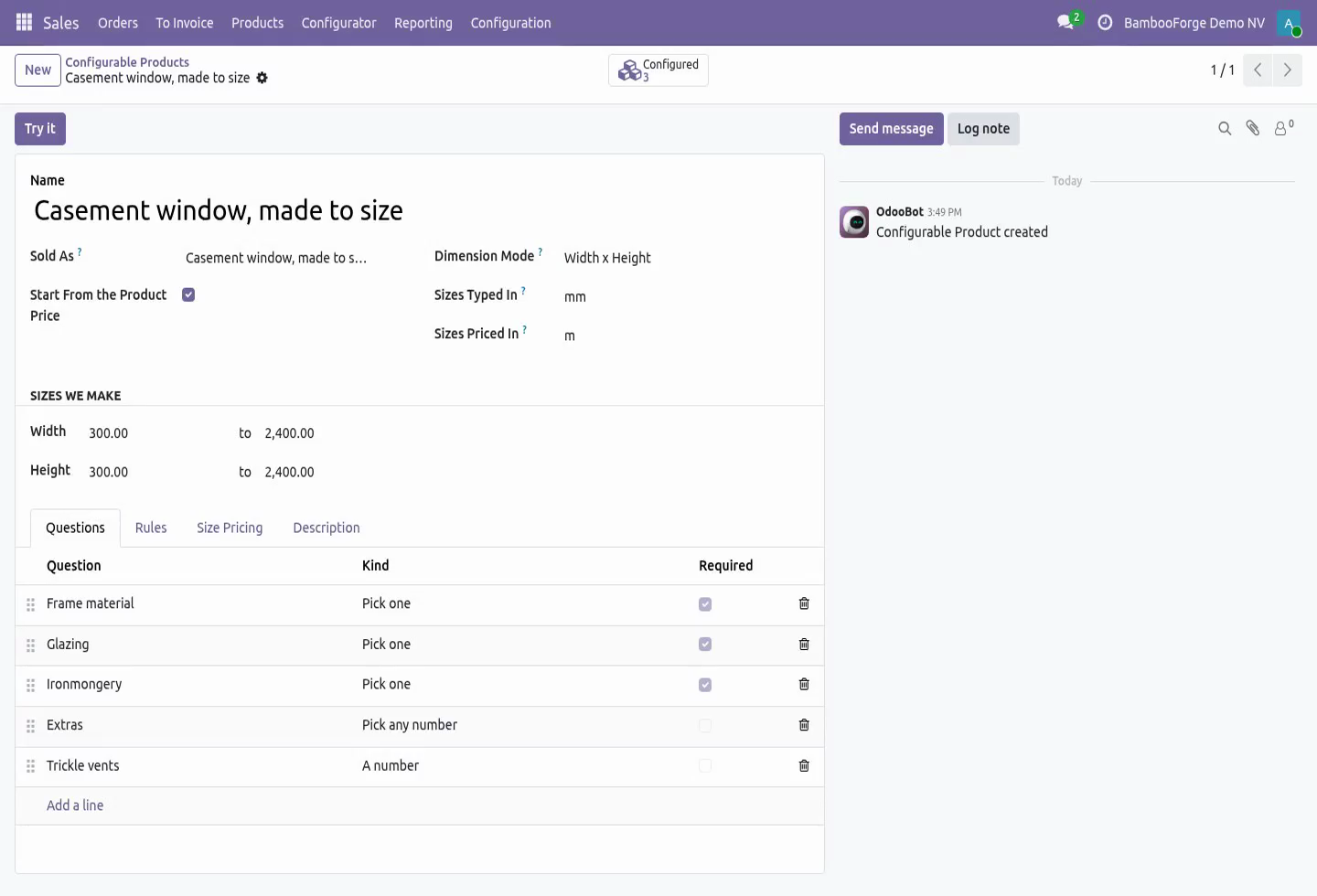The width and height of the screenshot is (1317, 896).
Task: Open the apps grid menu icon
Action: (25, 23)
